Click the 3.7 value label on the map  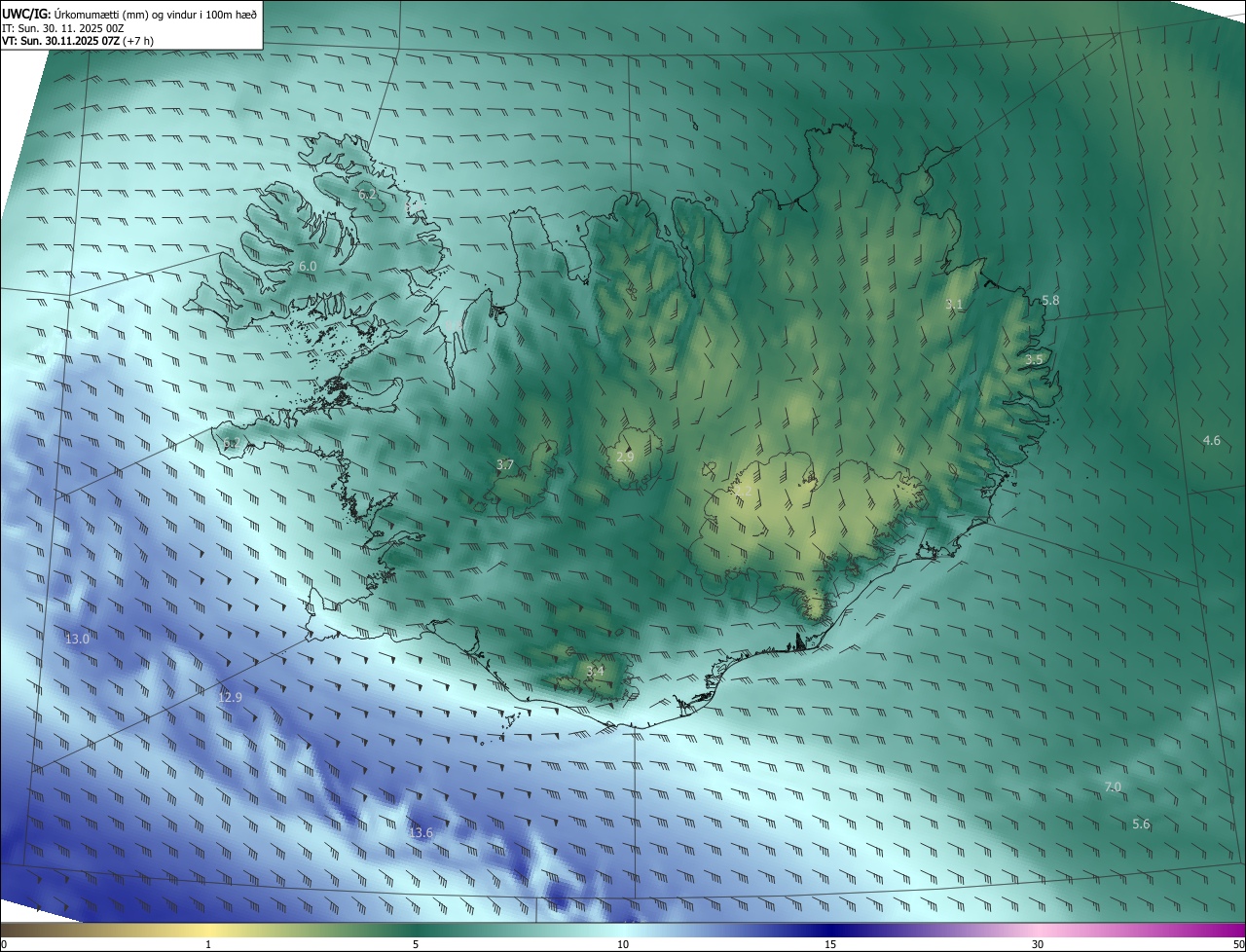[504, 465]
